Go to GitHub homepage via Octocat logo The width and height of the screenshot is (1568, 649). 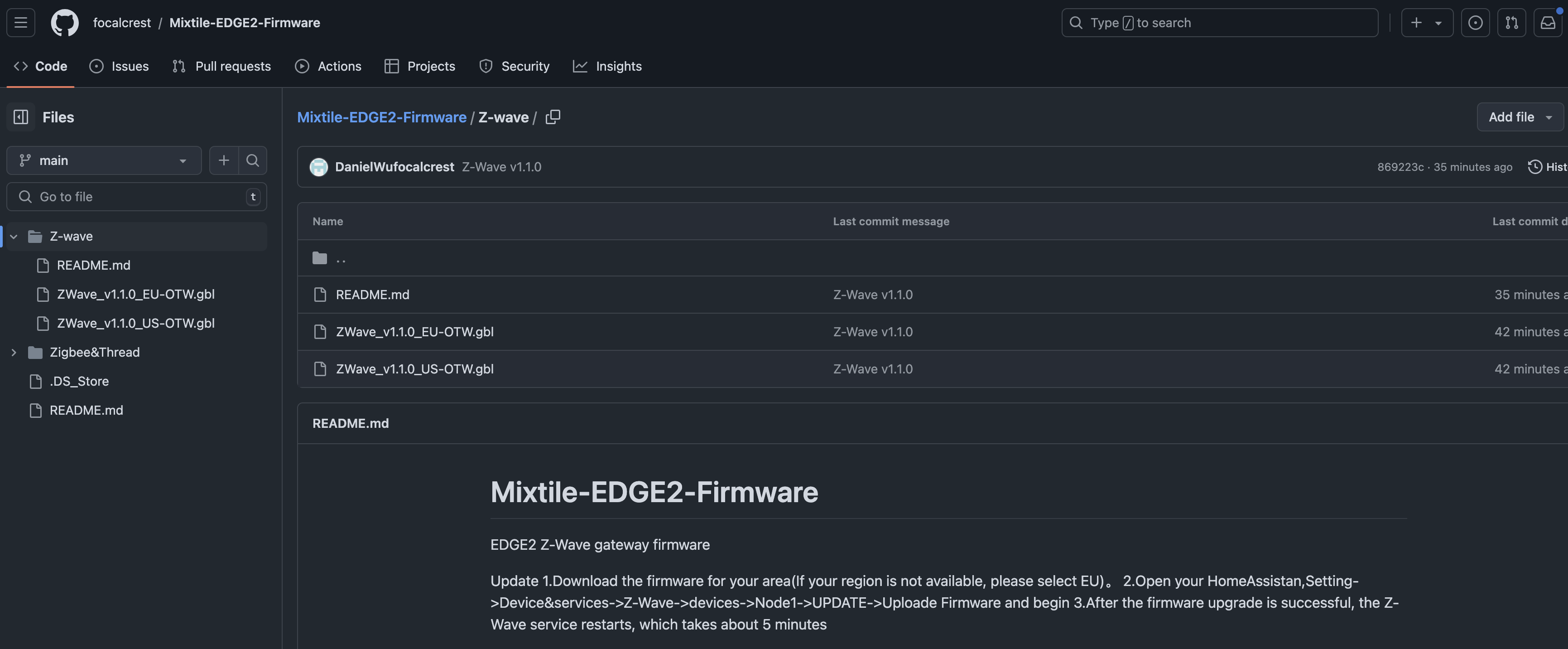click(x=64, y=23)
